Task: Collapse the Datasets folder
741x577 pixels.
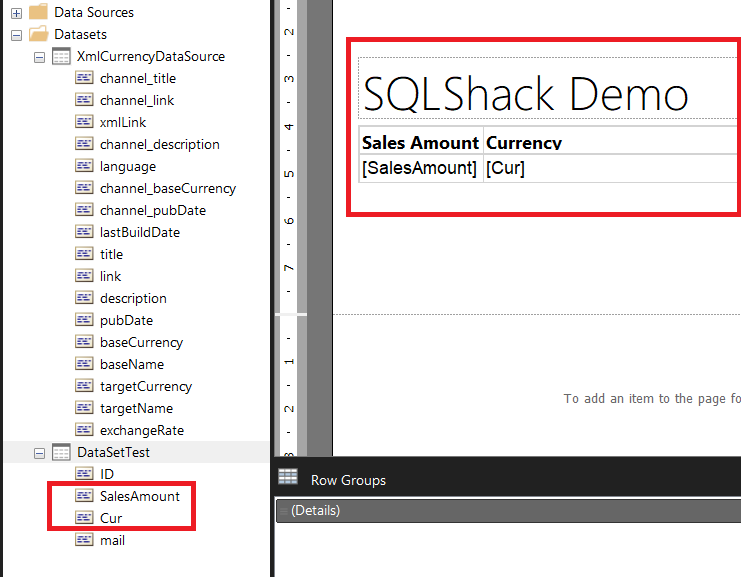Action: [16, 35]
